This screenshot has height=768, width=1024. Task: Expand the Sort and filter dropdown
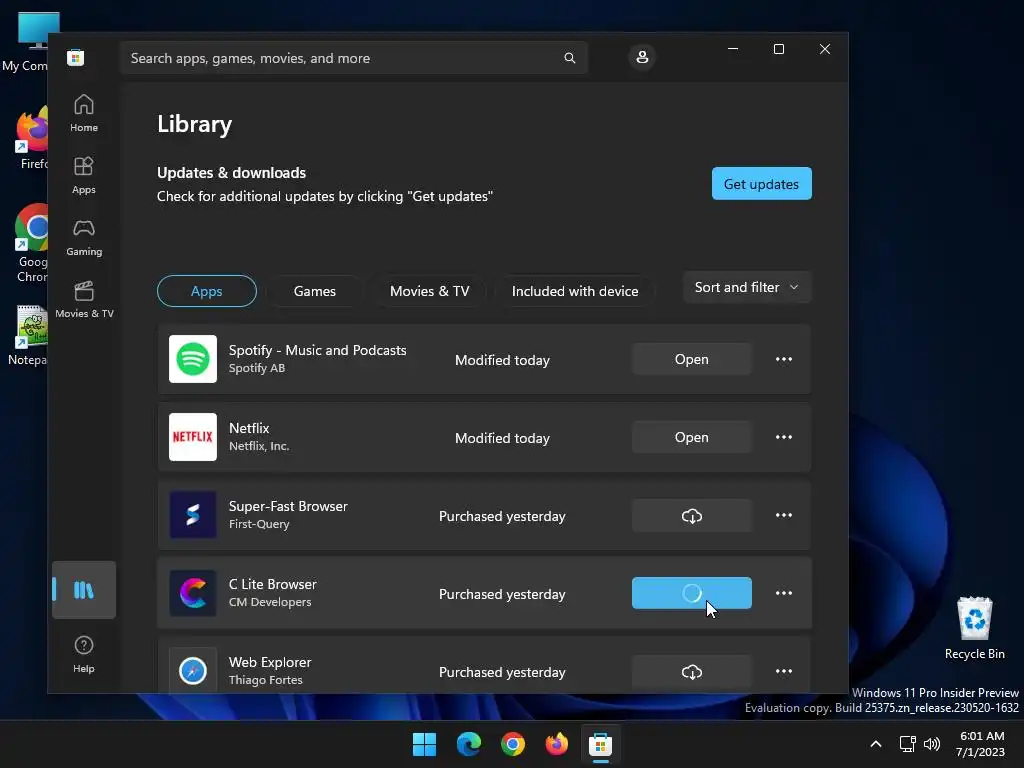point(747,287)
